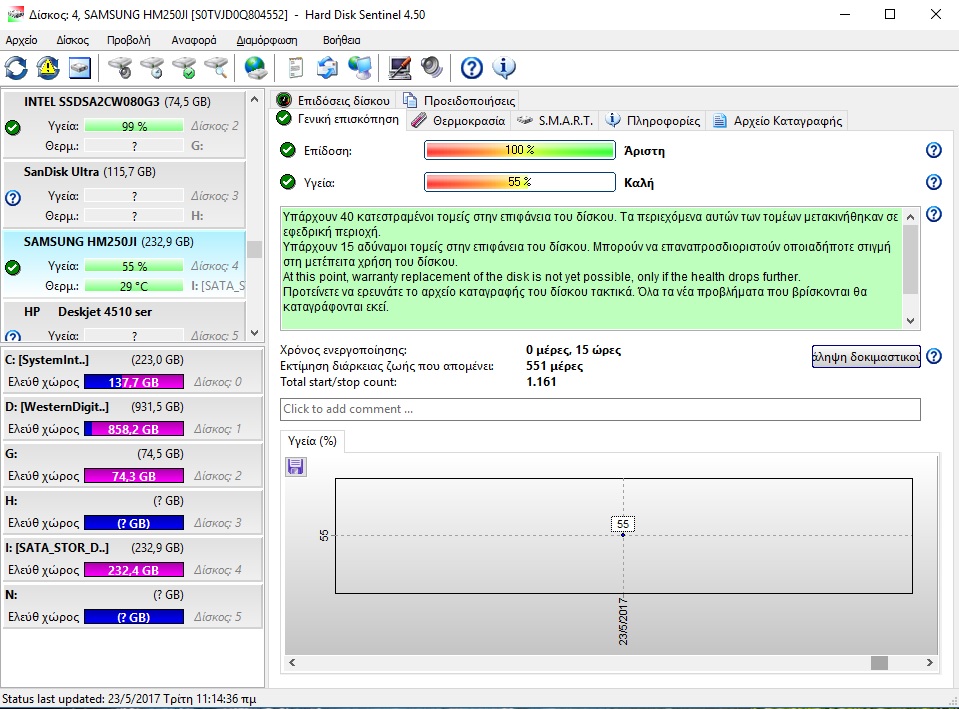Screen dimensions: 959x709
Task: Click the Refresh disk information toolbar icon
Action: pos(17,68)
